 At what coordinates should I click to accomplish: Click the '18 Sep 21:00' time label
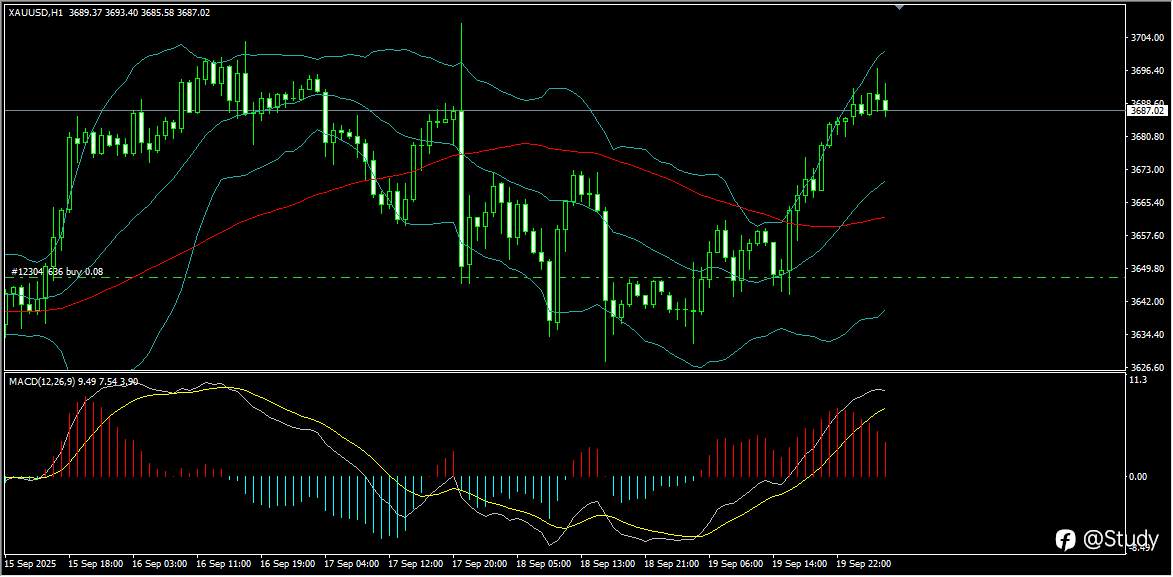[671, 563]
